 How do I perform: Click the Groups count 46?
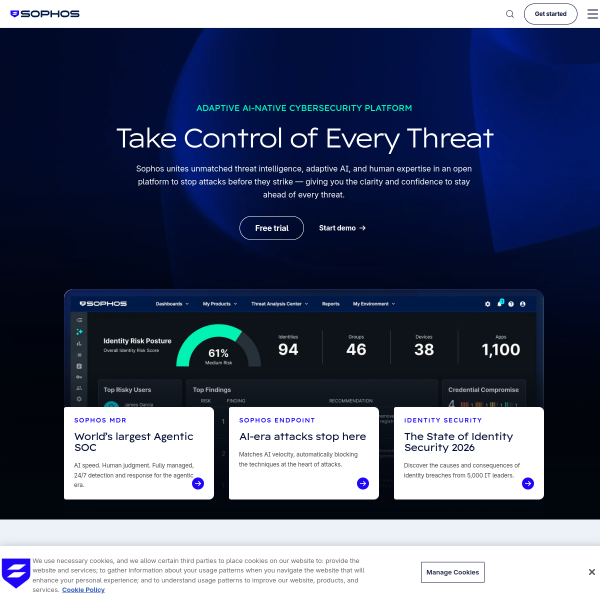(356, 349)
